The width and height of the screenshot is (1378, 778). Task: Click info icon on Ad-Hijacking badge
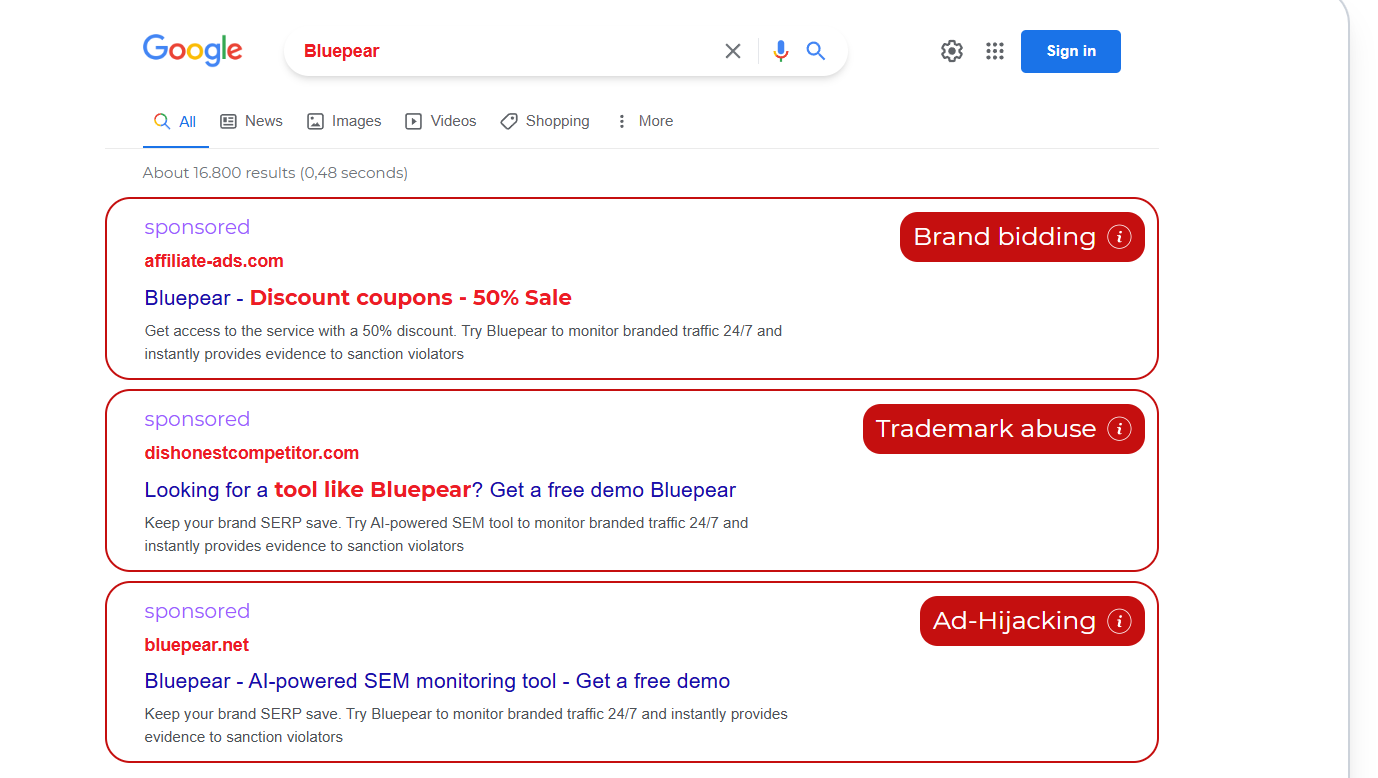coord(1119,621)
